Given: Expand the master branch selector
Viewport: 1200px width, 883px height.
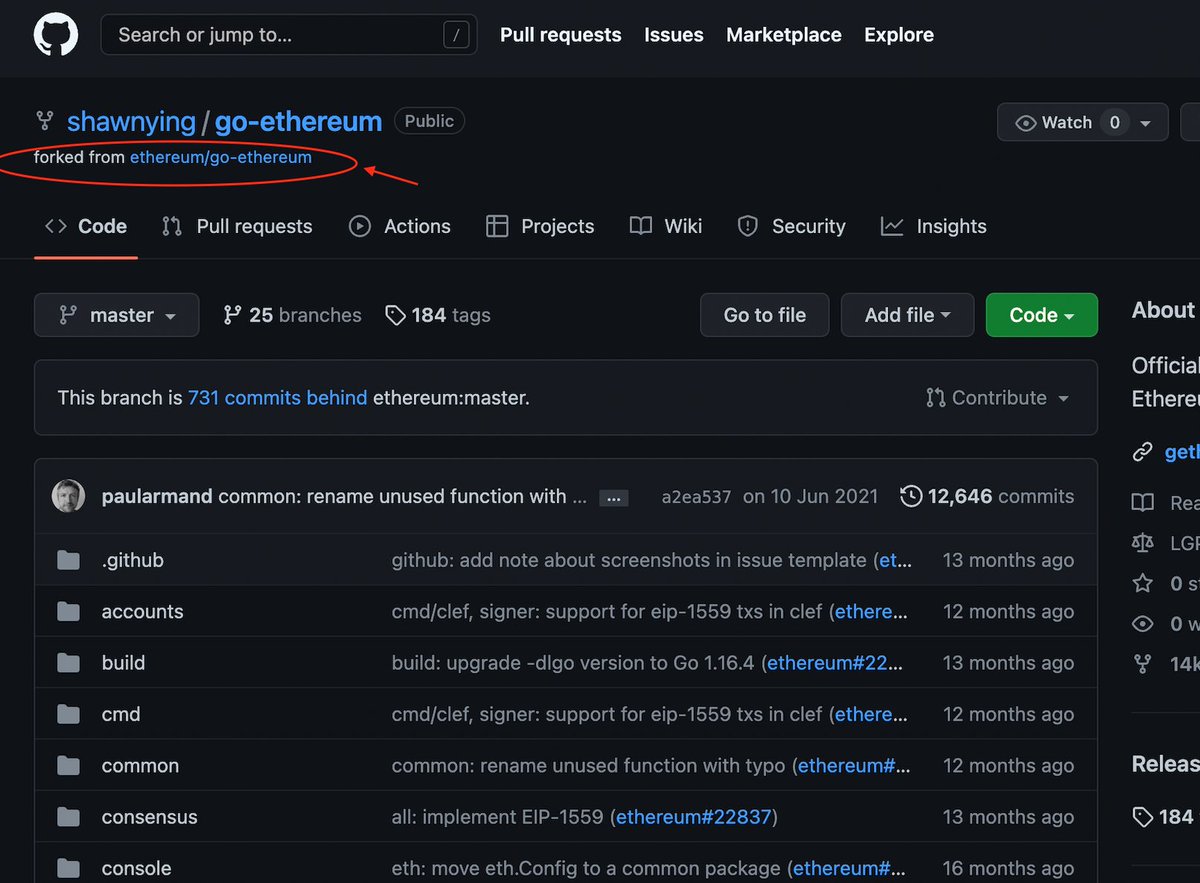Looking at the screenshot, I should pyautogui.click(x=117, y=315).
